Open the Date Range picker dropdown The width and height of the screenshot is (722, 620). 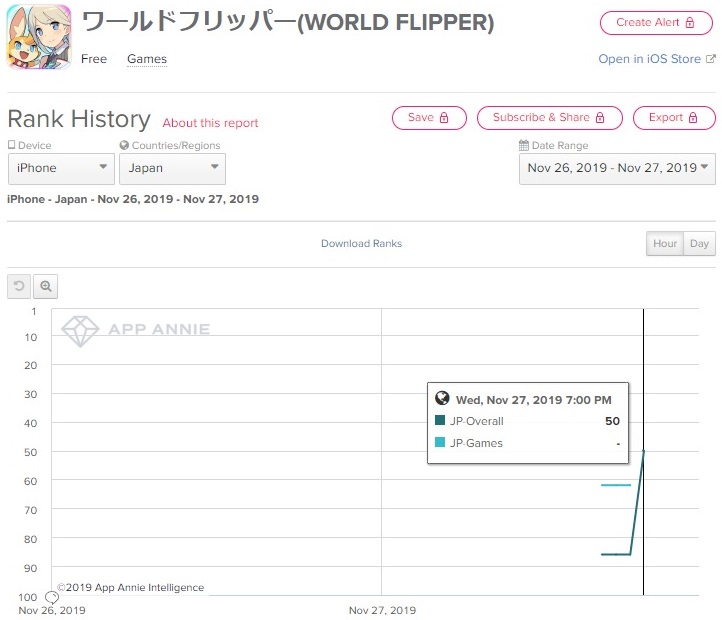click(x=617, y=169)
